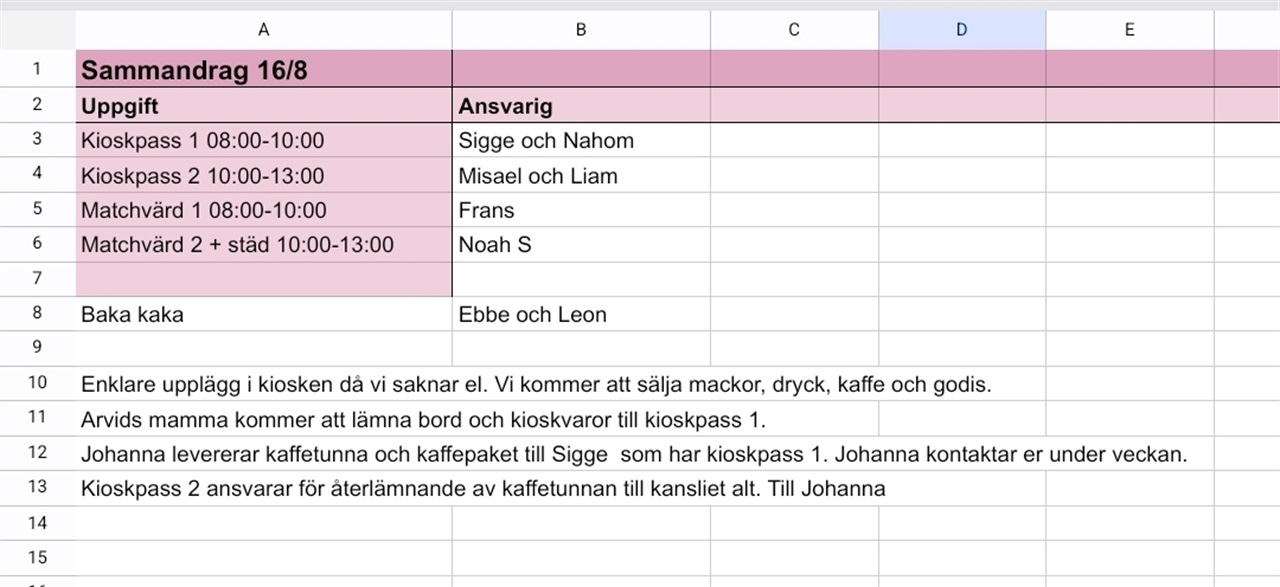The width and height of the screenshot is (1280, 587).
Task: Select the Uppgift header cell
Action: tap(264, 105)
